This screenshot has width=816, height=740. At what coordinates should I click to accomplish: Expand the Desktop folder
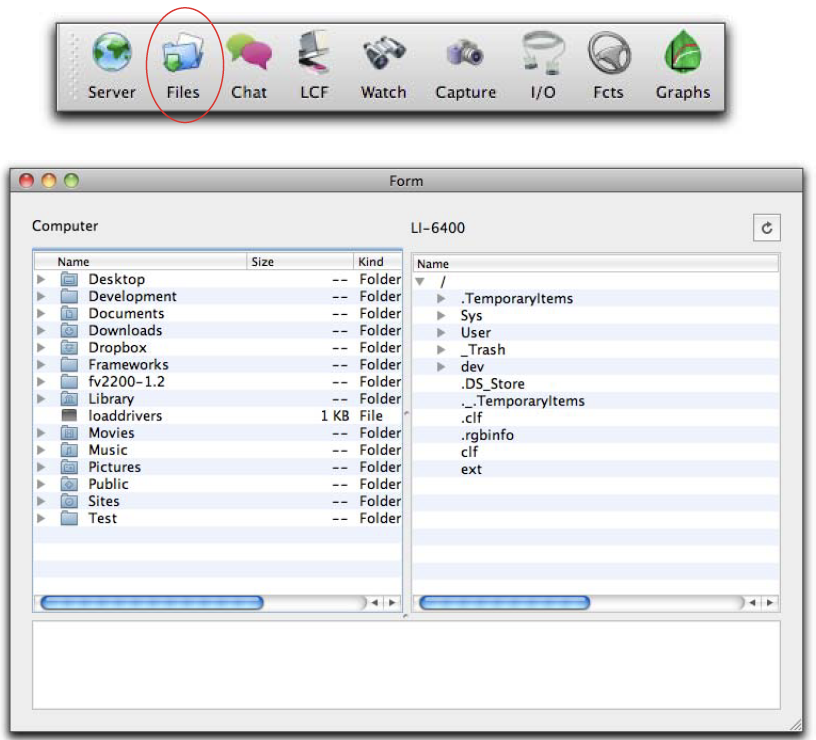(x=41, y=279)
